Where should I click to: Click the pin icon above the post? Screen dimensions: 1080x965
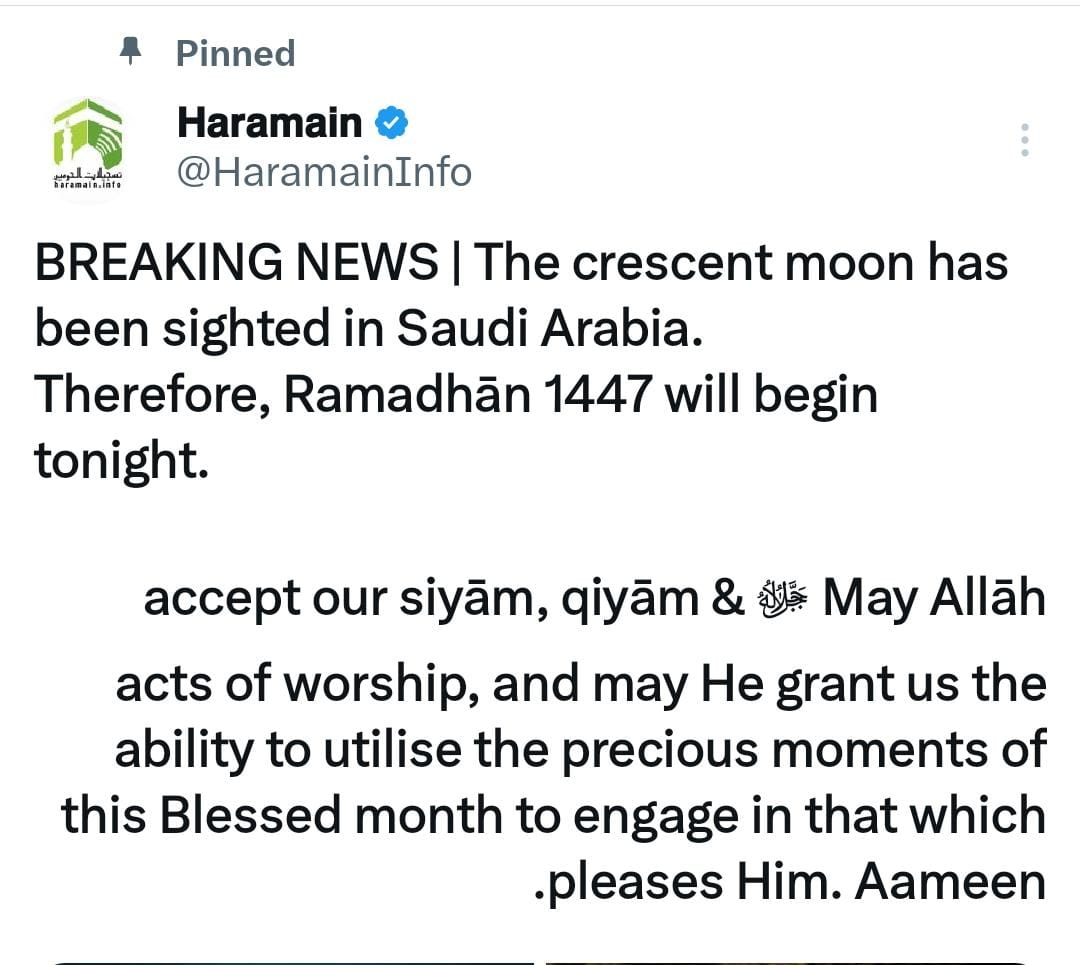pos(130,51)
